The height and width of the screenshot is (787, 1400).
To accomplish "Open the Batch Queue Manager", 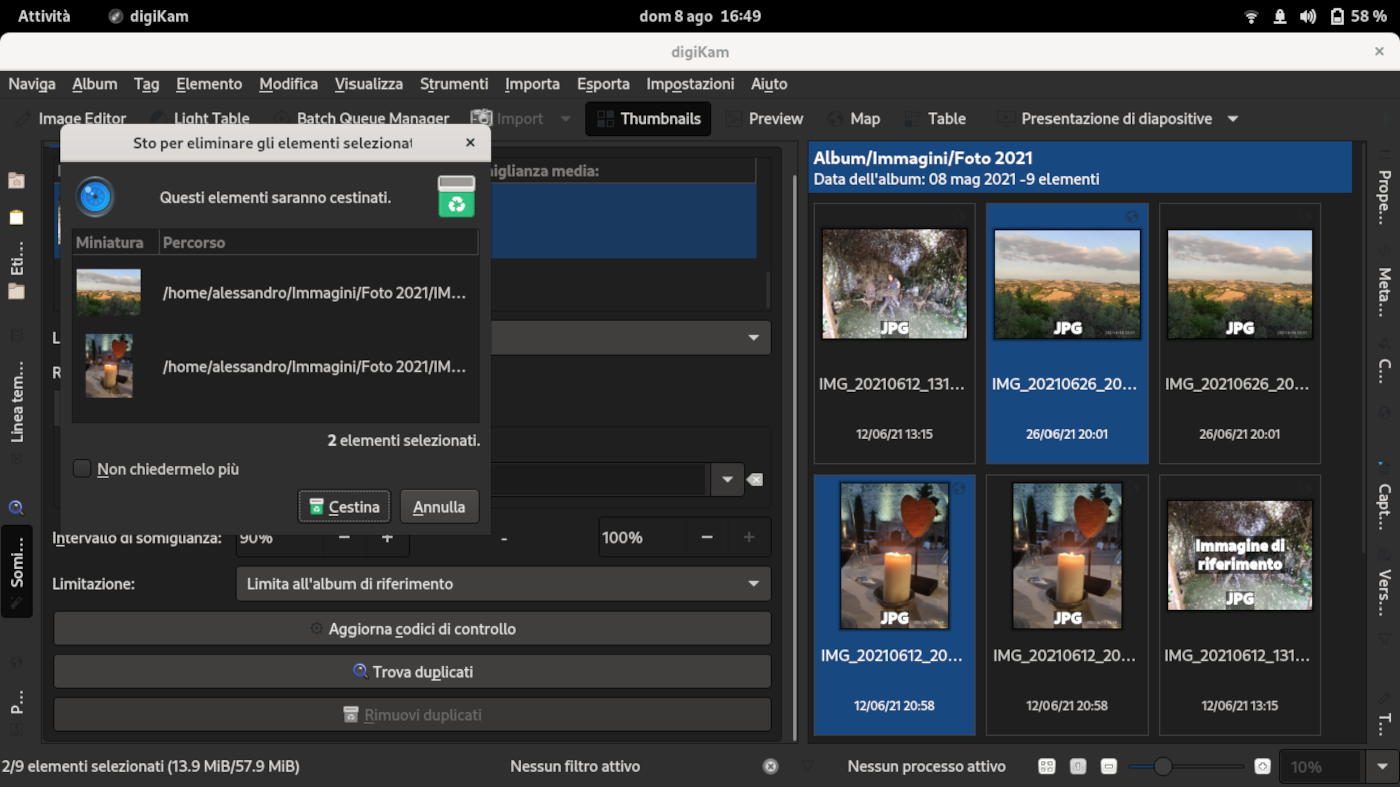I will (371, 118).
